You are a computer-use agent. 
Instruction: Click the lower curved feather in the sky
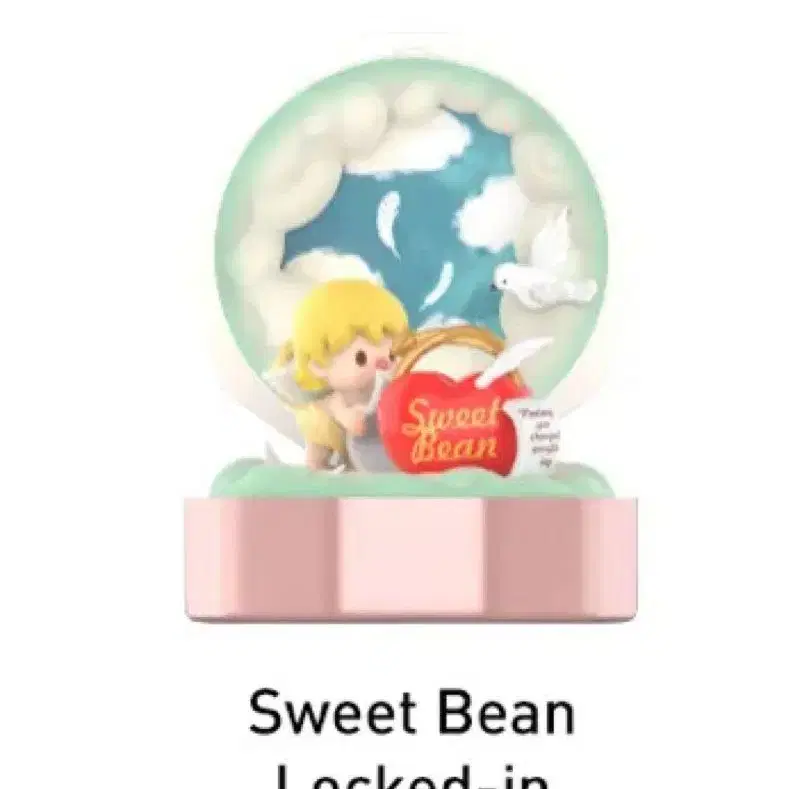[x=439, y=284]
